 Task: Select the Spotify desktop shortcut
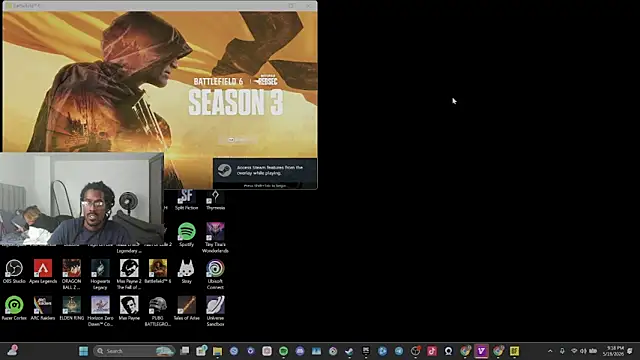[x=187, y=234]
